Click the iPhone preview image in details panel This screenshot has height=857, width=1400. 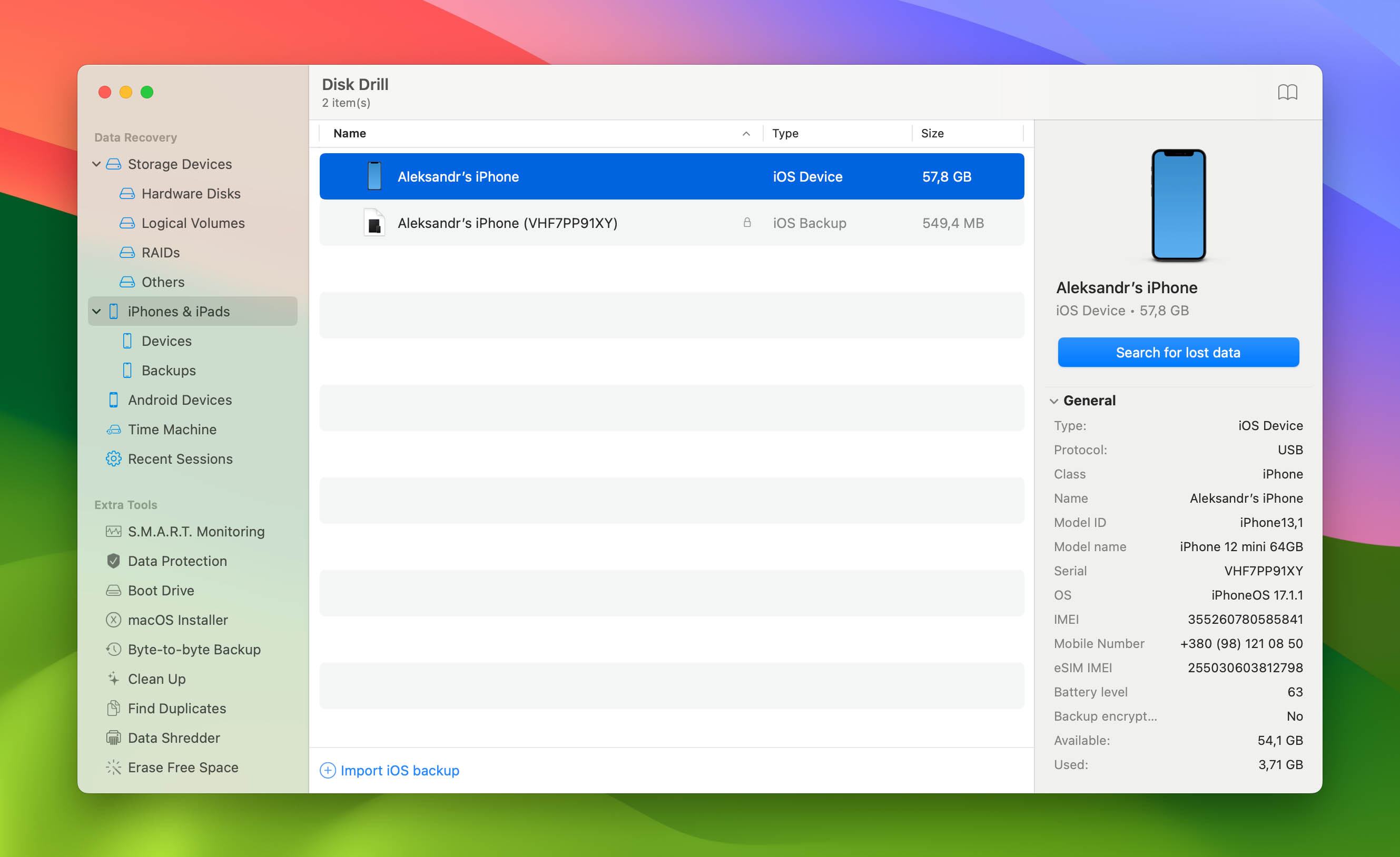1178,205
